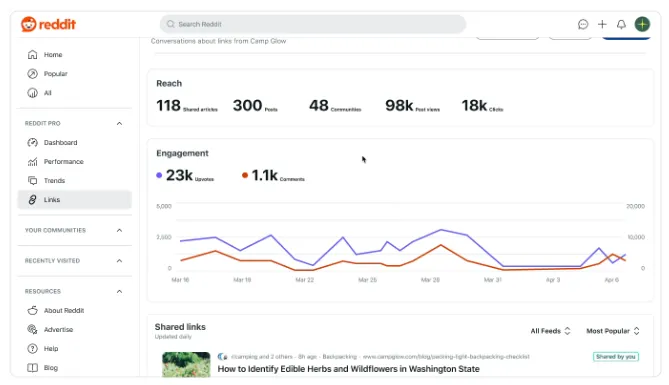Click the search magnifier icon
Screen dimensions: 669x385
(x=171, y=24)
